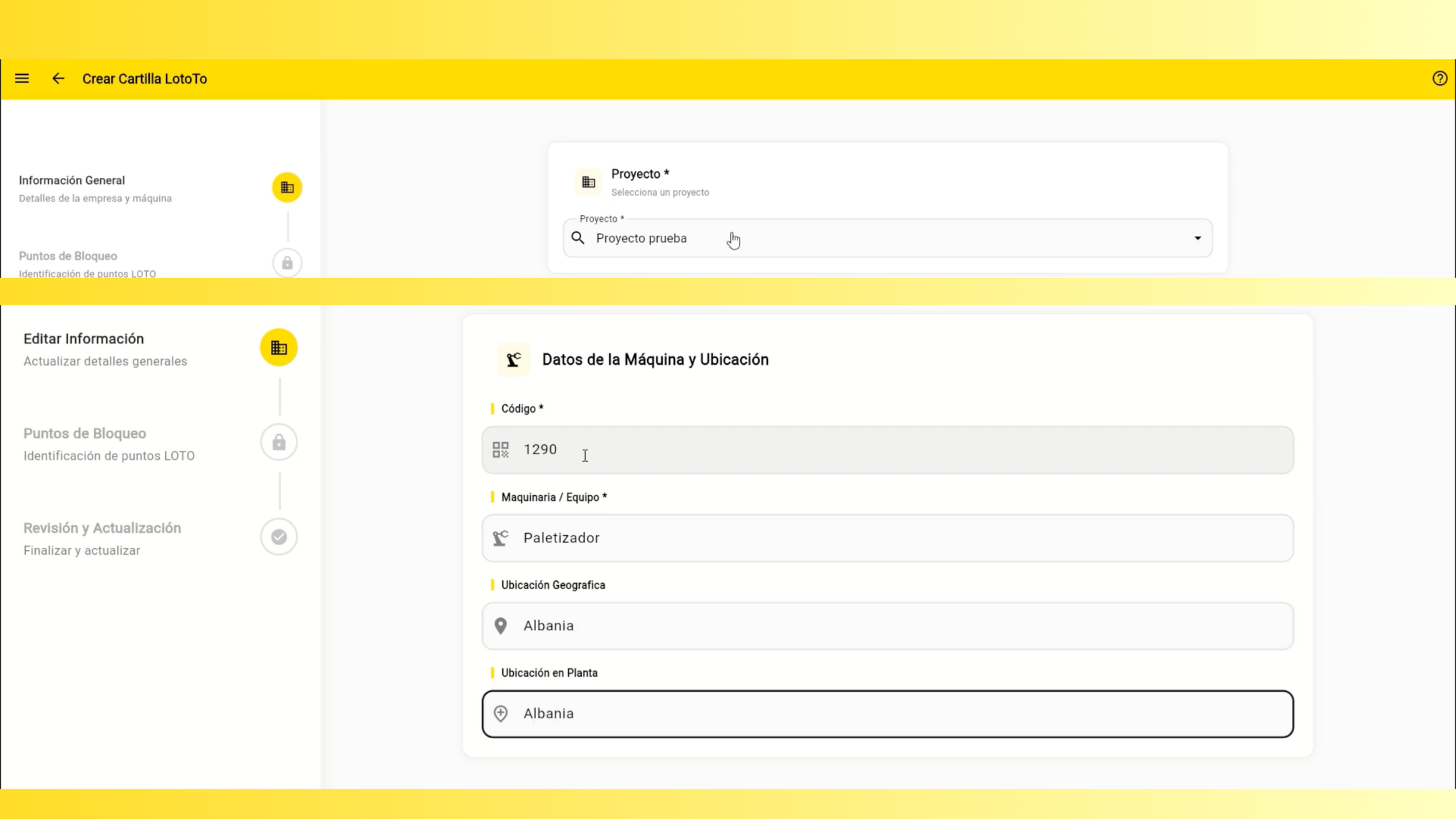Select the upper Puntos de Bloqueo lock icon
The height and width of the screenshot is (819, 1456).
coord(287,263)
